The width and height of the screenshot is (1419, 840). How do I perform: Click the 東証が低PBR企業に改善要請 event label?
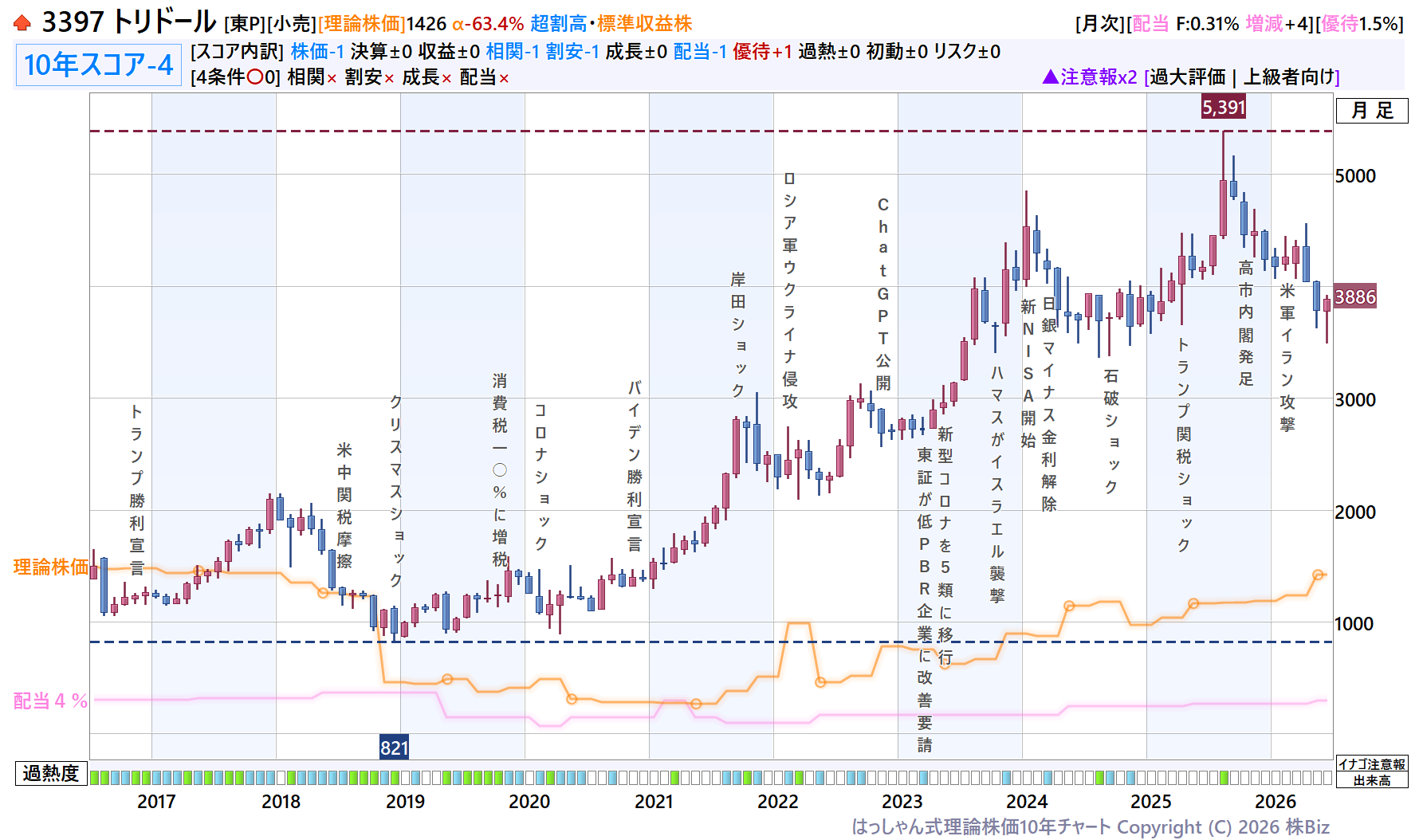click(925, 599)
